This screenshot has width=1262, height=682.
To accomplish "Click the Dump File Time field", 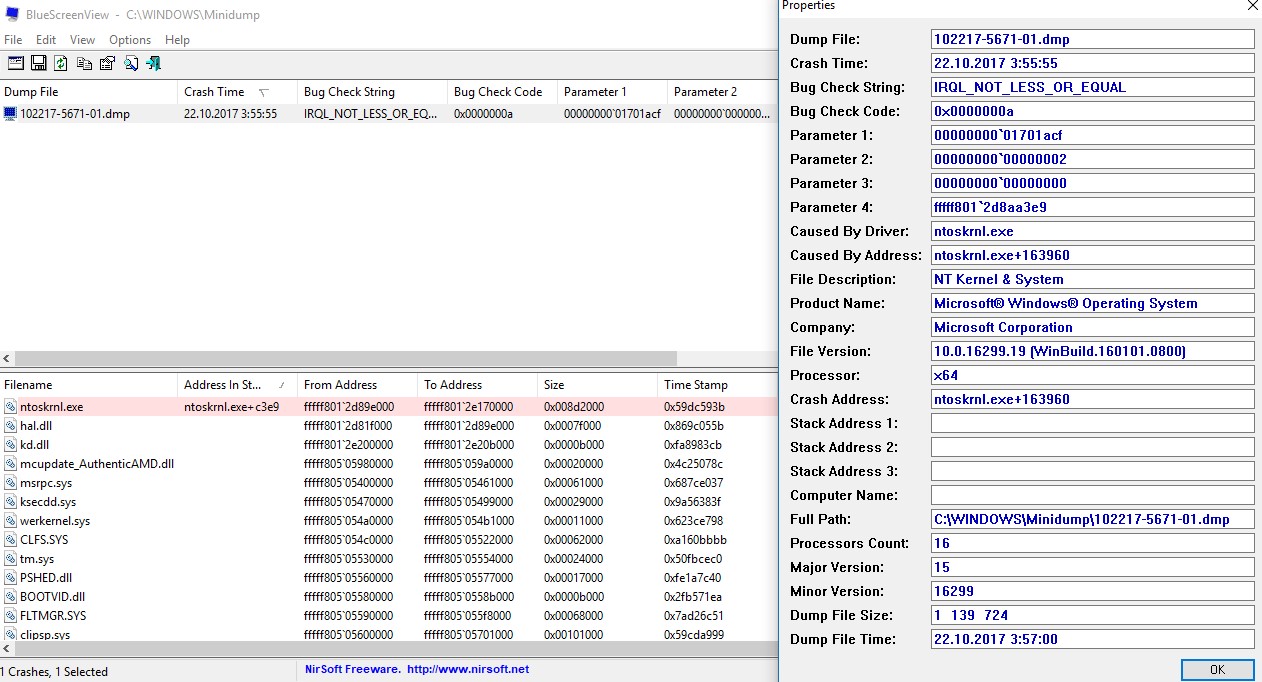I will pyautogui.click(x=1092, y=639).
